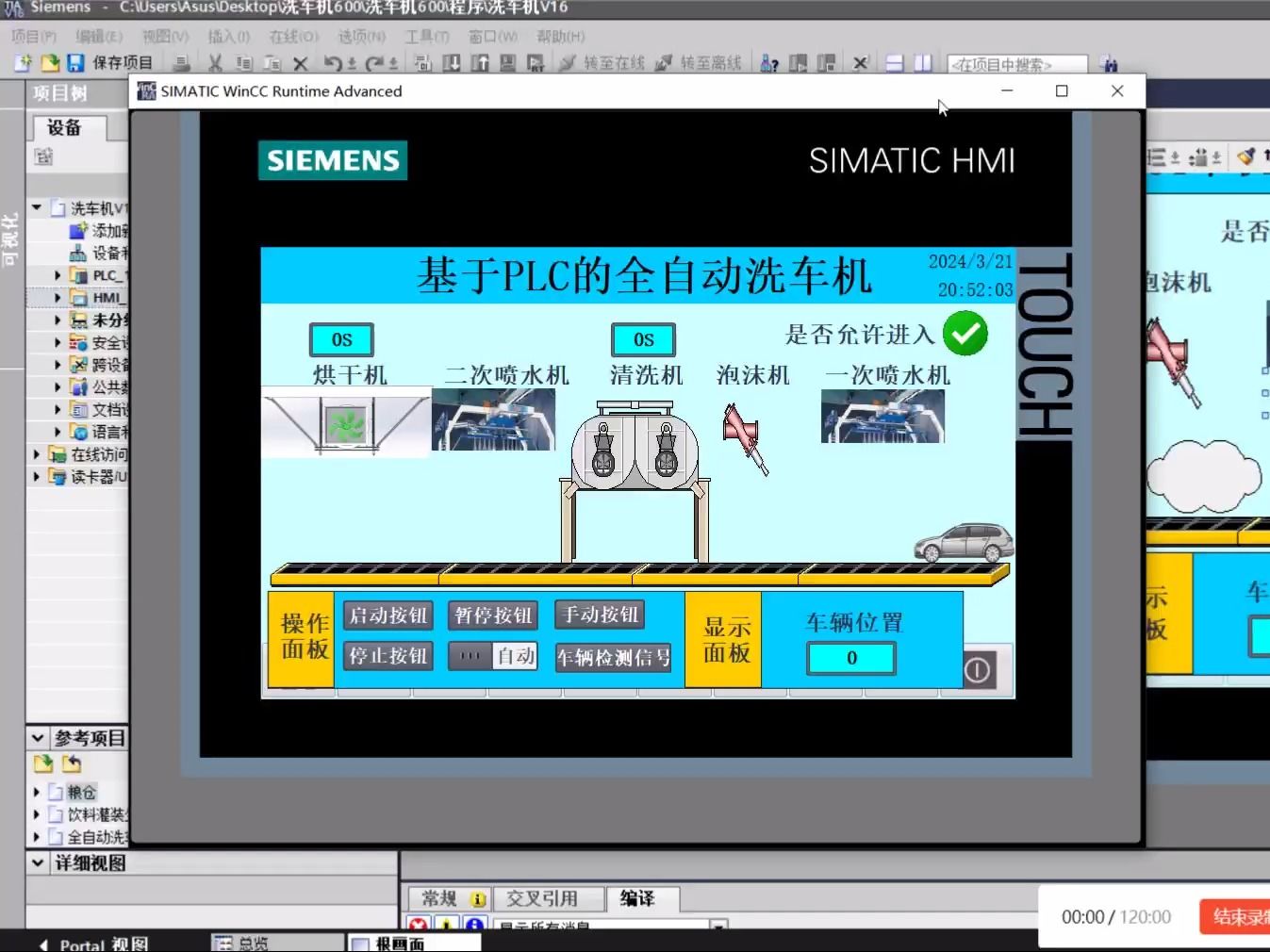Click the 保存项目 save button

pos(110,63)
